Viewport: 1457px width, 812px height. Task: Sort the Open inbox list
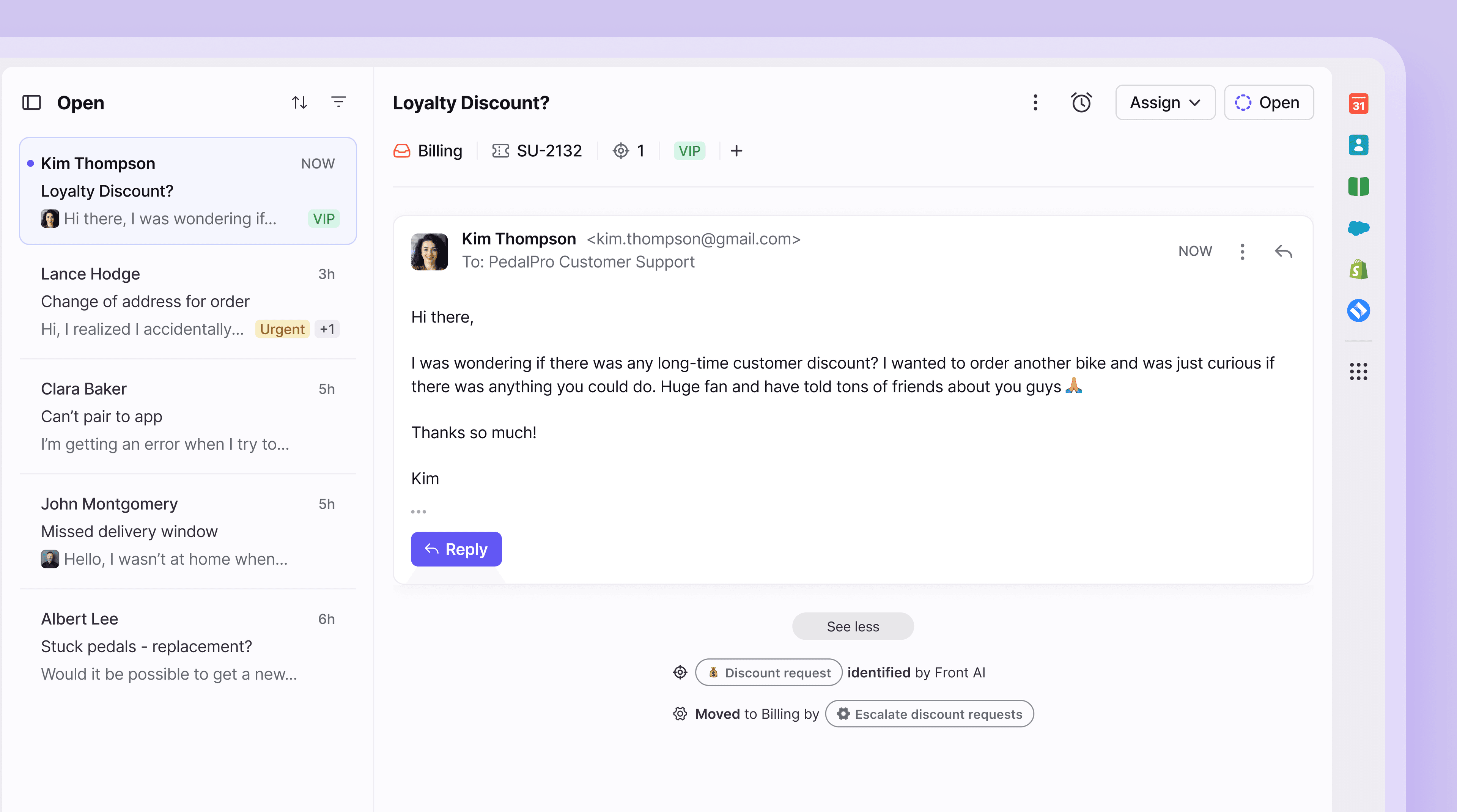point(300,102)
